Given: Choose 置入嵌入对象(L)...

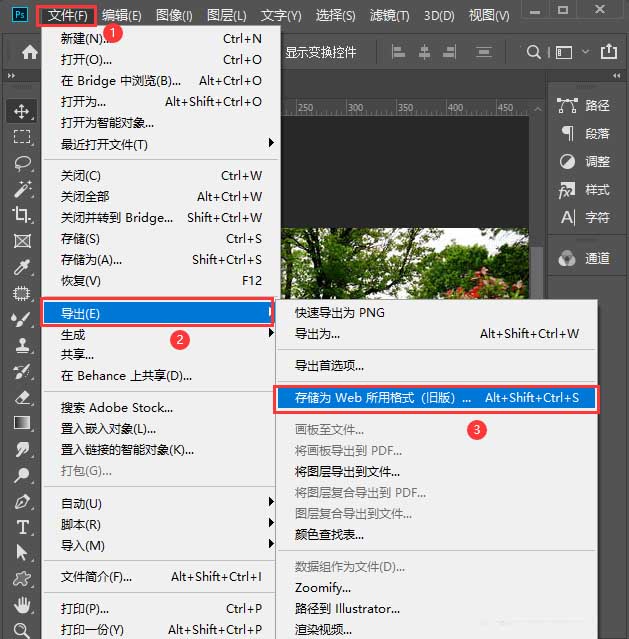Looking at the screenshot, I should point(159,428).
